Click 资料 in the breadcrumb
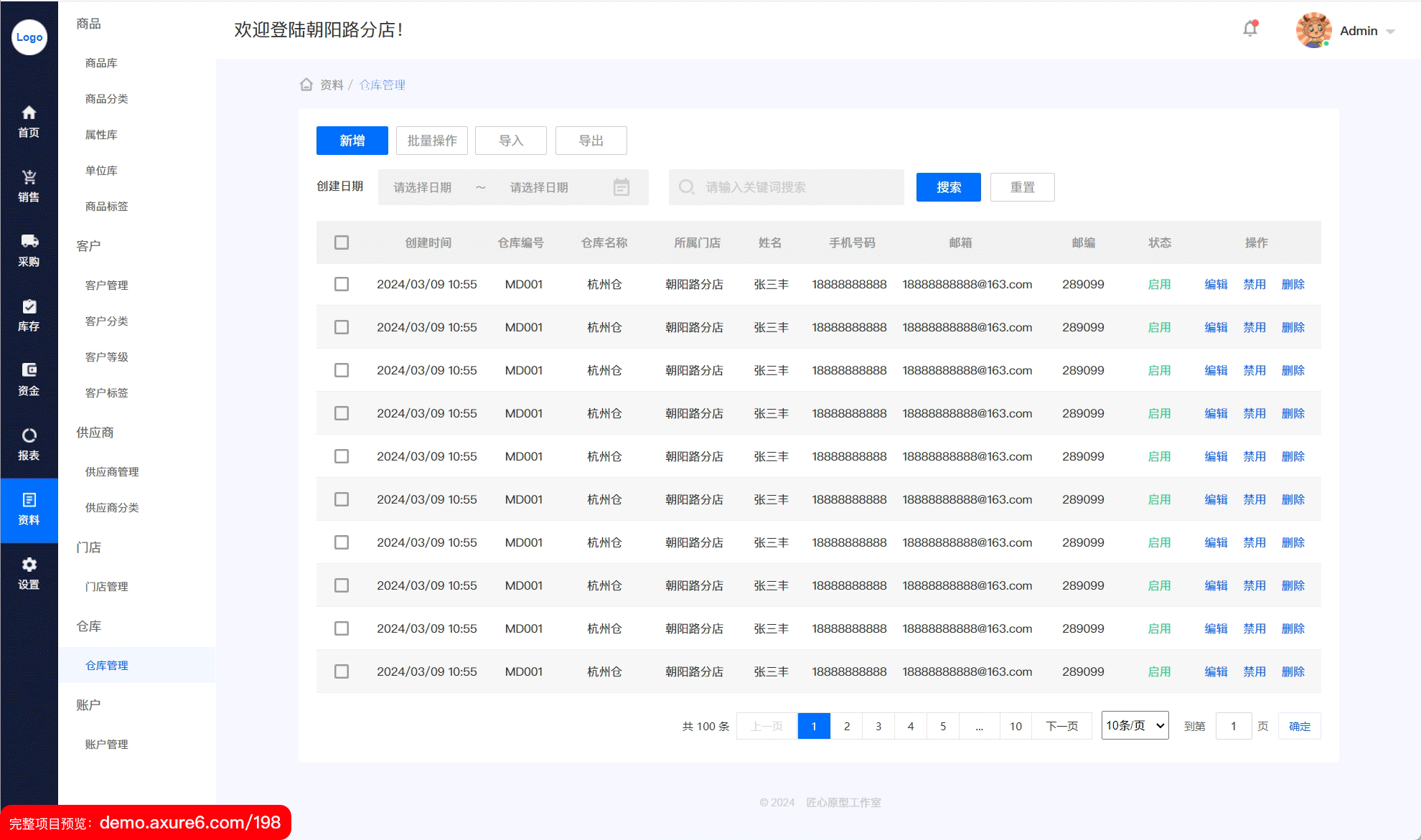Image resolution: width=1421 pixels, height=840 pixels. click(332, 85)
